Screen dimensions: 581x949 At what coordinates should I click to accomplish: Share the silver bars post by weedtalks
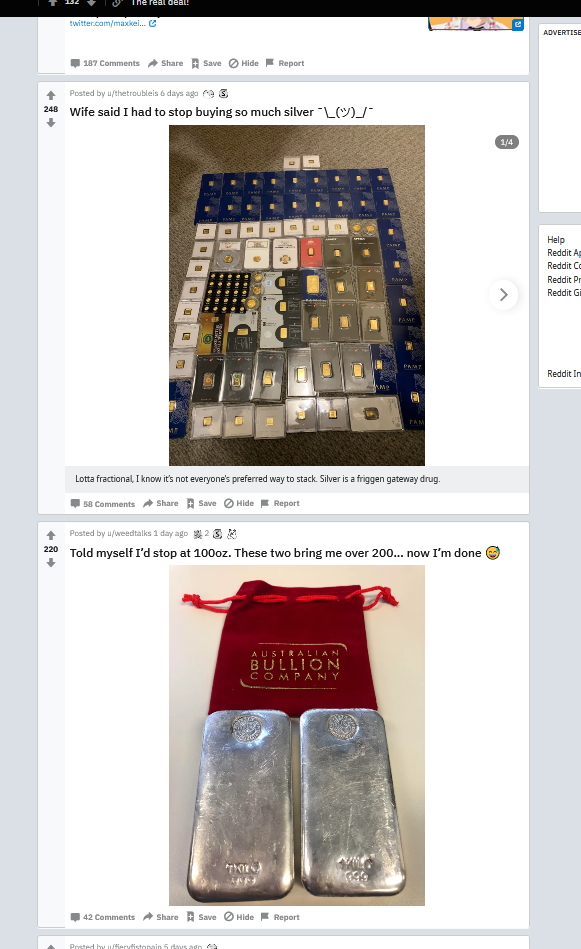click(x=160, y=917)
